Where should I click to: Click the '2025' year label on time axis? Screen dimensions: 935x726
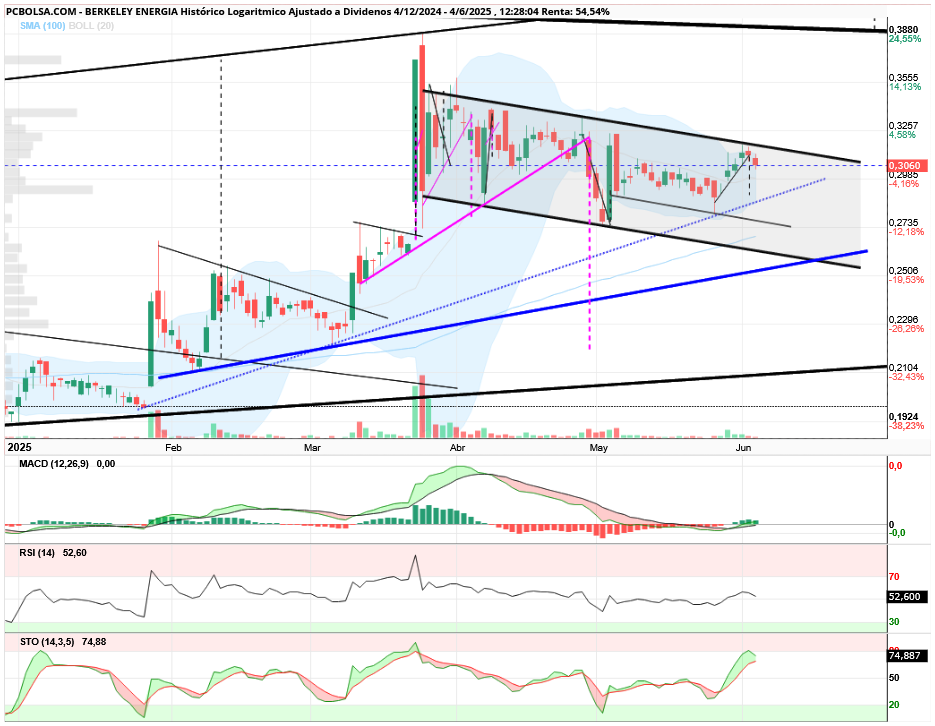click(x=19, y=448)
